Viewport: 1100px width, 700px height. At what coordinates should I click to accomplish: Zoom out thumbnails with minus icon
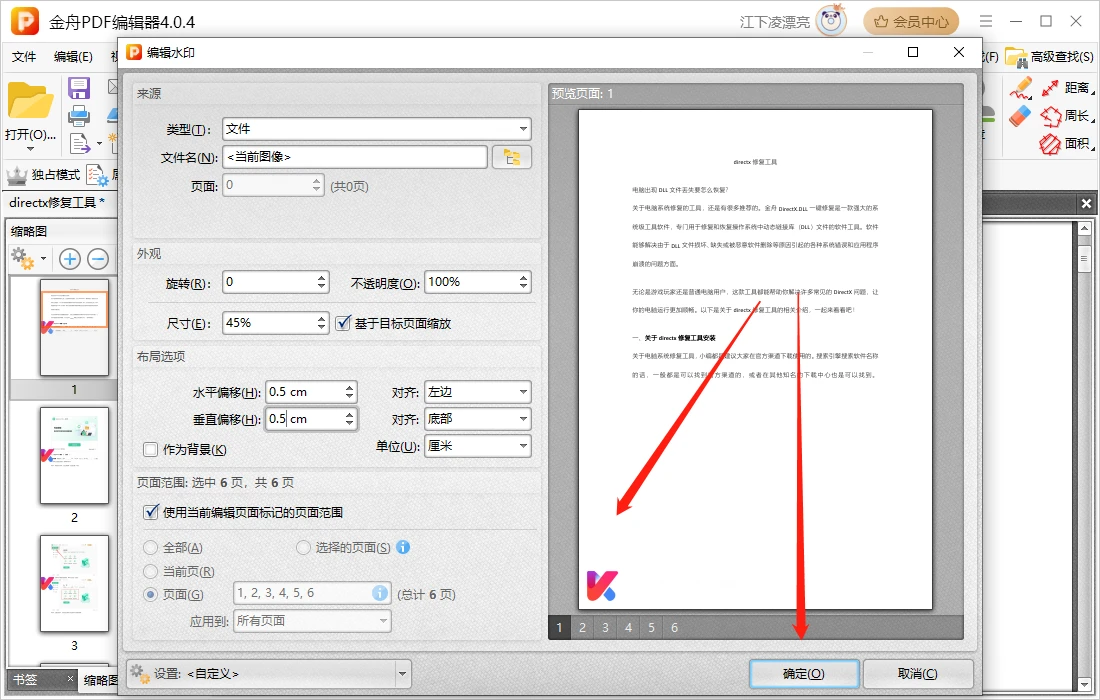pyautogui.click(x=98, y=260)
